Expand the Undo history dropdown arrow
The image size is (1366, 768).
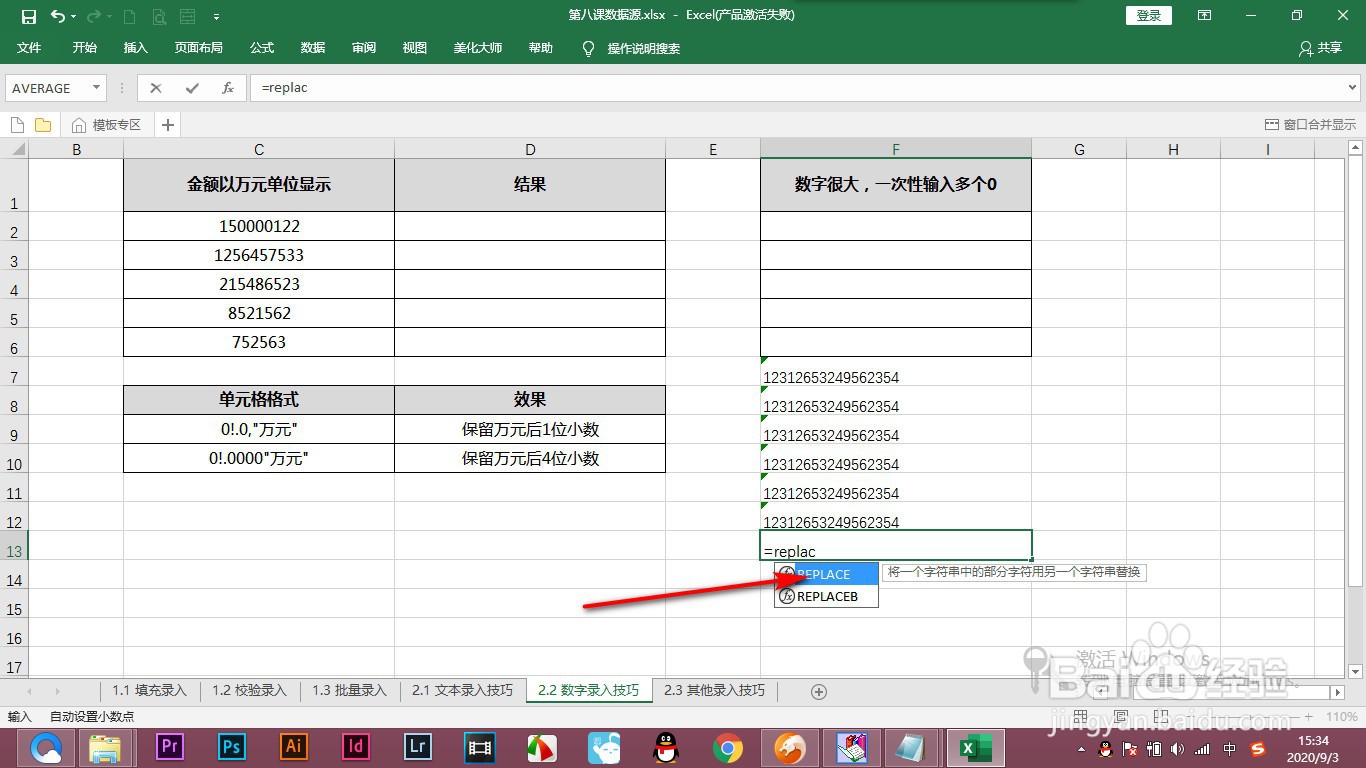(x=75, y=15)
